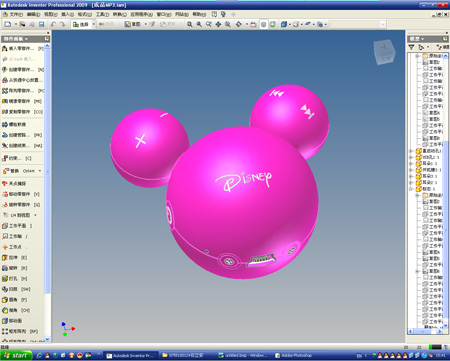The height and width of the screenshot is (361, 450).
Task: Expand the first collapsed component node in the browser
Action: [x=411, y=151]
